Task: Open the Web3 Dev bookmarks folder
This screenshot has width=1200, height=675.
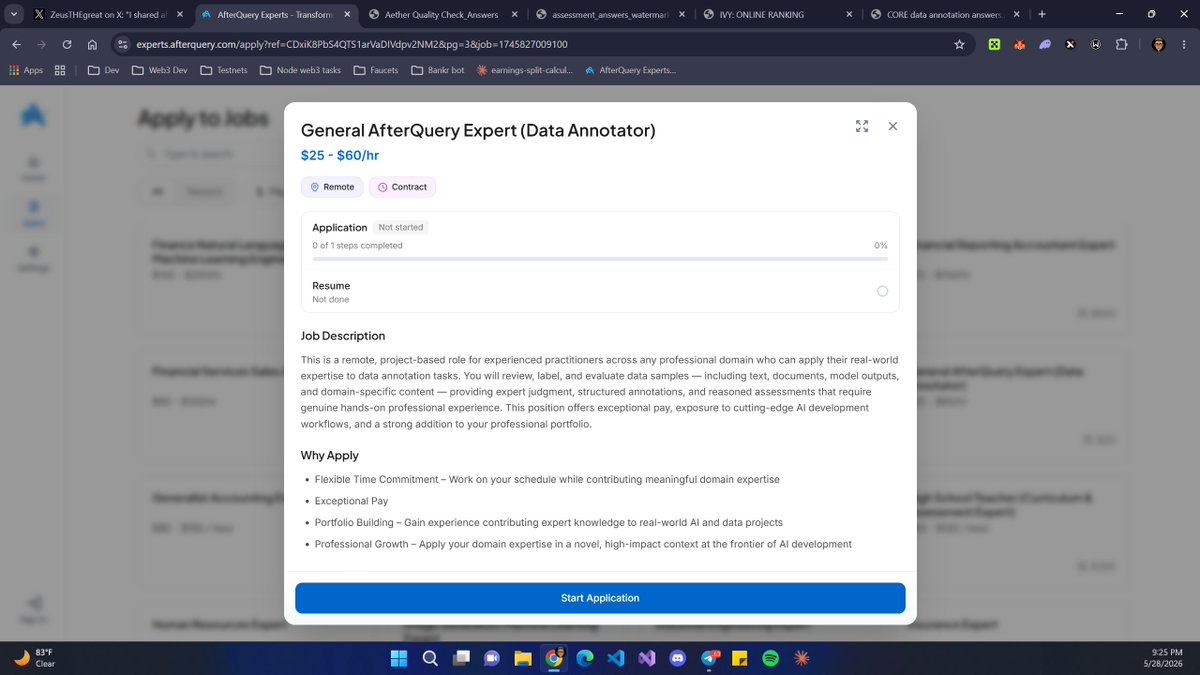Action: click(x=159, y=70)
